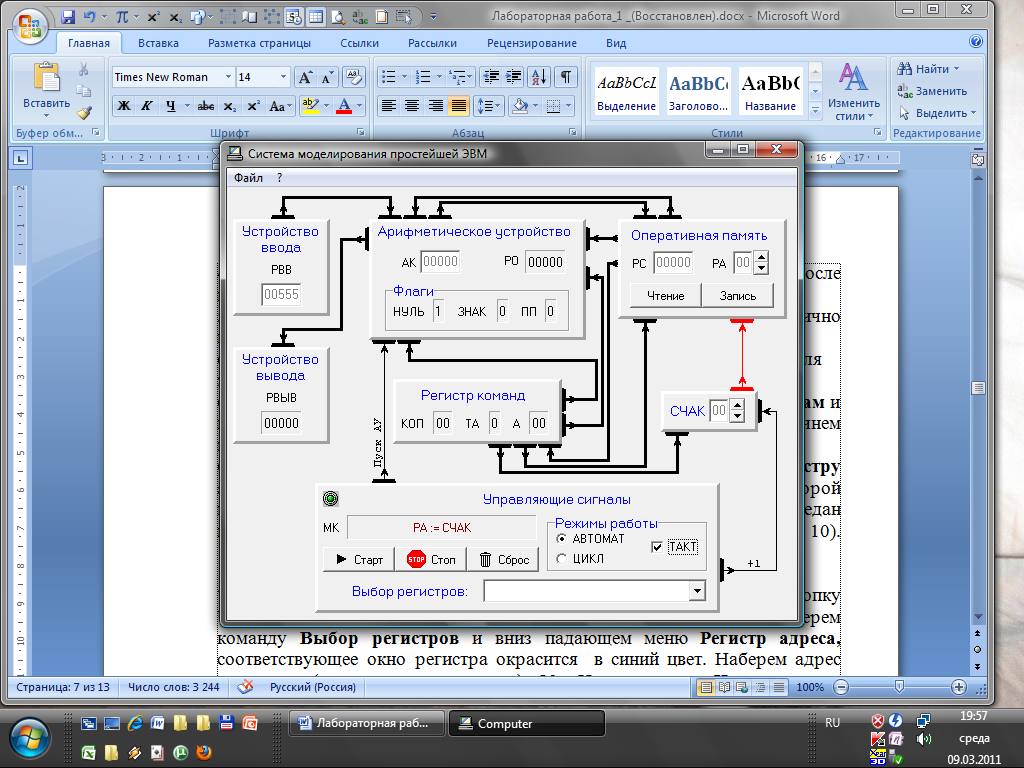Open the font size 14 dropdown
Screen dimensions: 1024x768
pyautogui.click(x=283, y=77)
